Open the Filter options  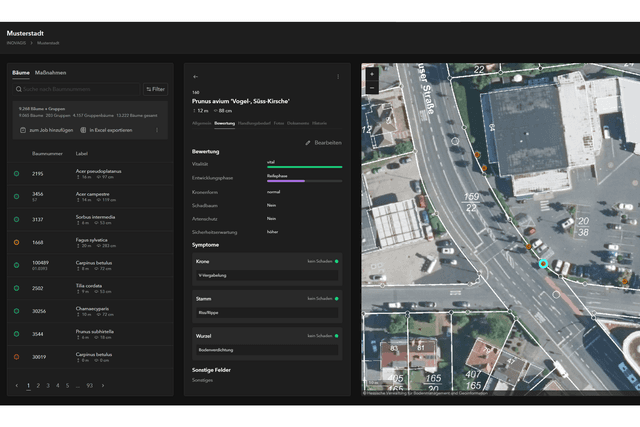155,89
